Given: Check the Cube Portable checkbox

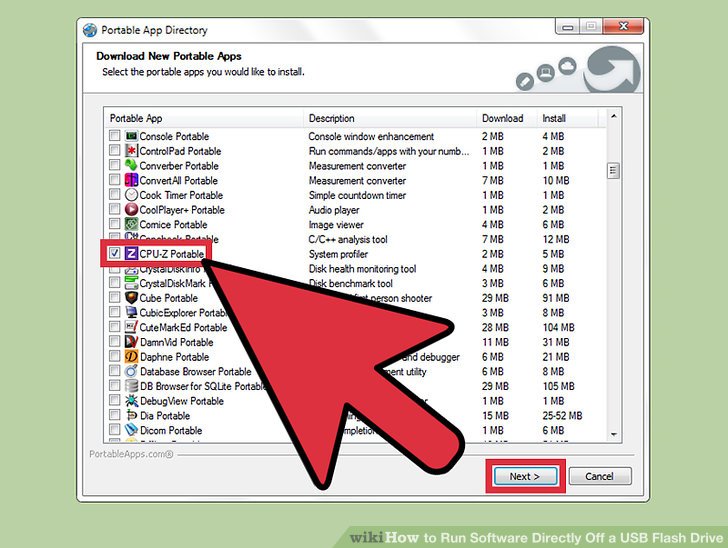Looking at the screenshot, I should point(114,297).
